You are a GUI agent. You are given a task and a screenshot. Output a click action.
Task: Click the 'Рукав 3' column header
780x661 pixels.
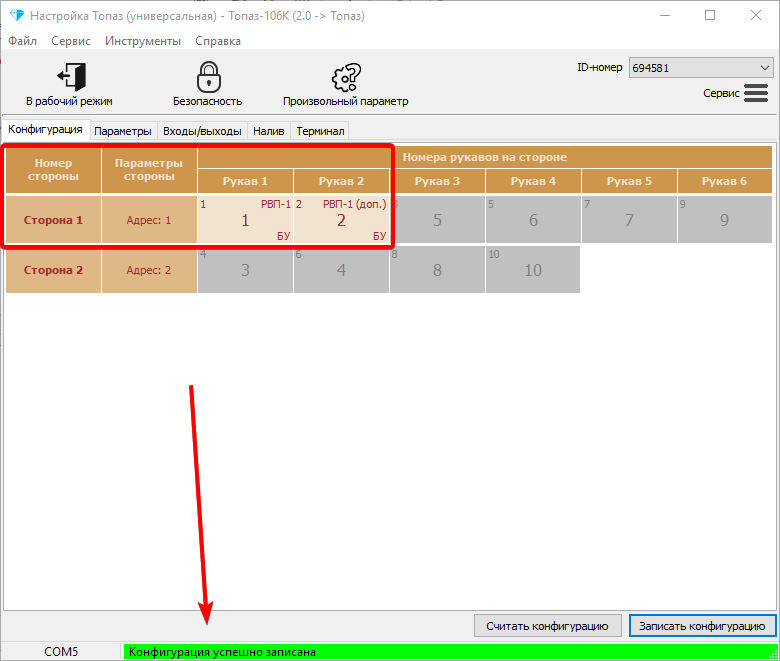pos(437,181)
